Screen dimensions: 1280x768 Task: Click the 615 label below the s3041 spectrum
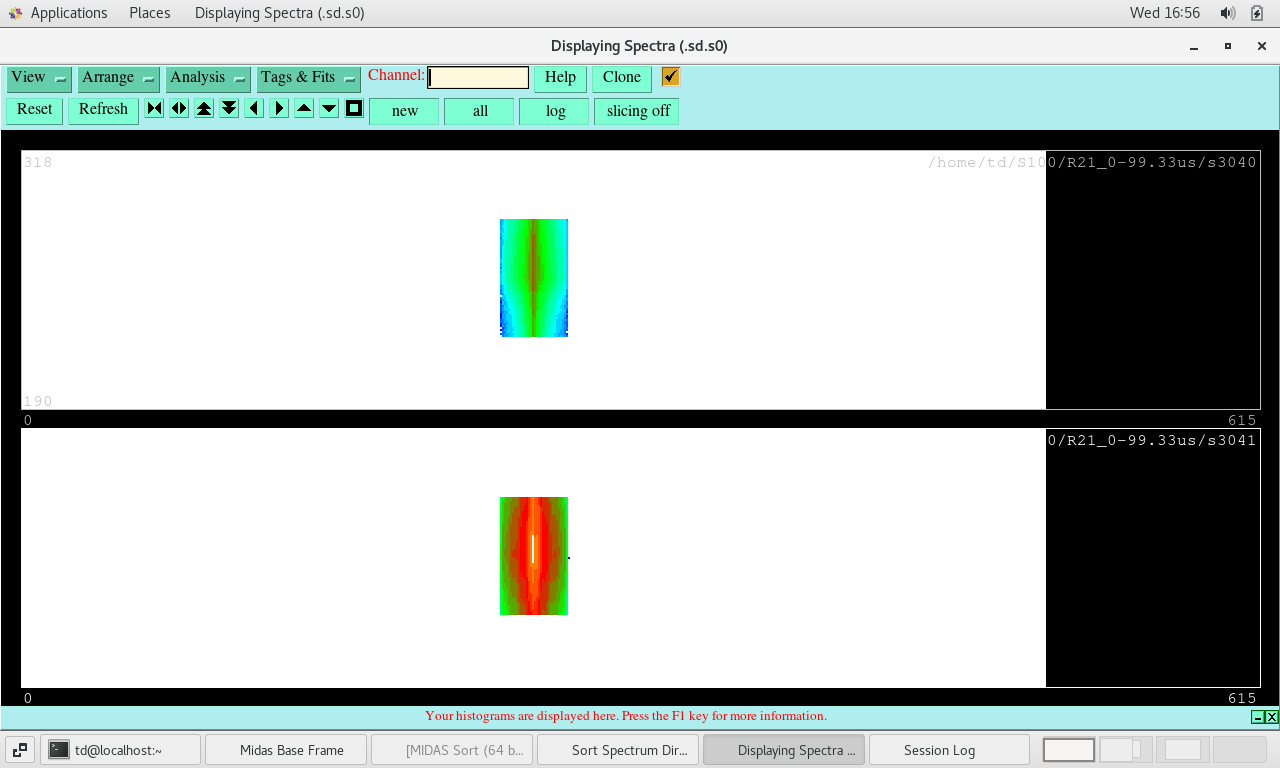[x=1242, y=699]
